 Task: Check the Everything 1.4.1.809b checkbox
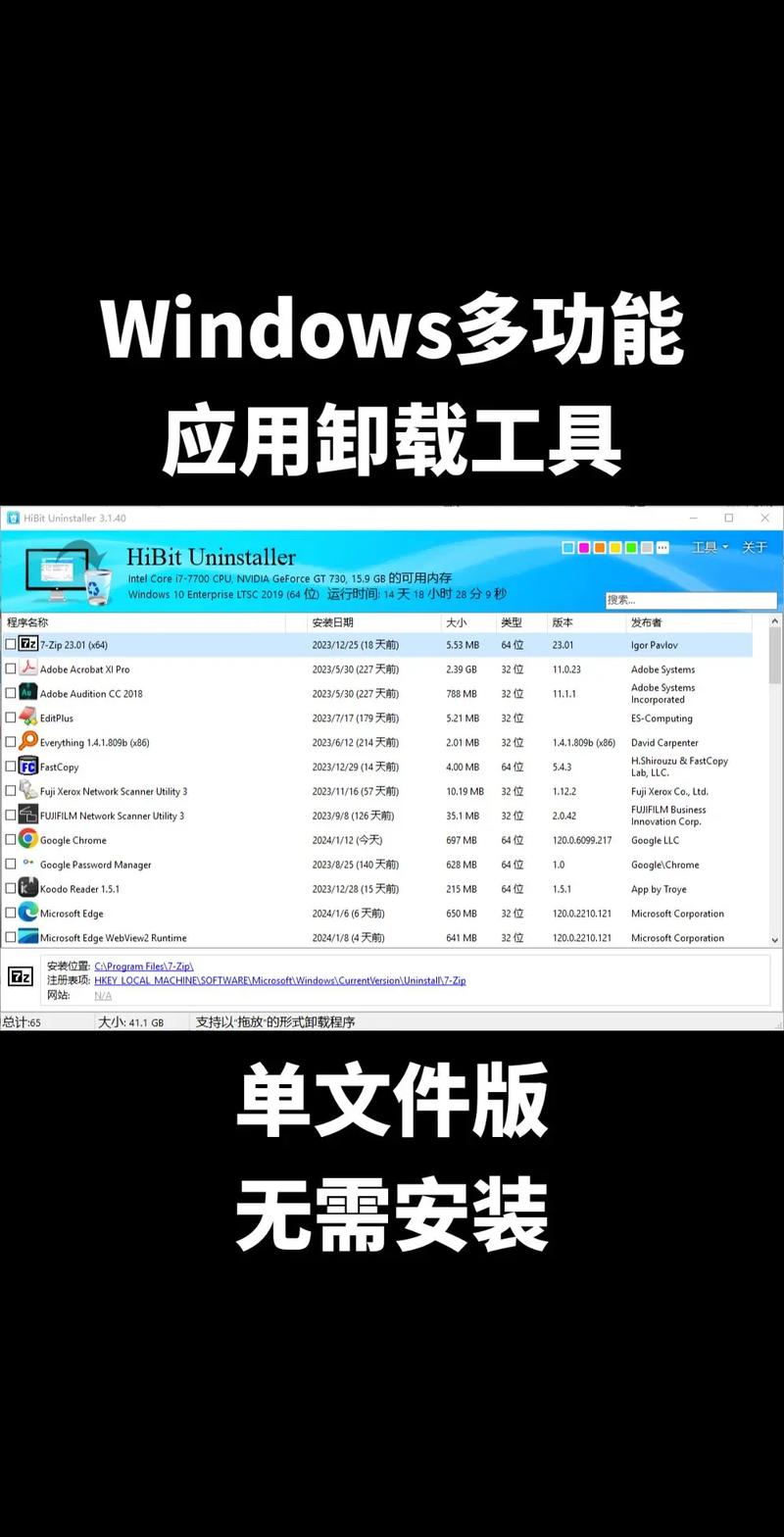click(x=11, y=742)
